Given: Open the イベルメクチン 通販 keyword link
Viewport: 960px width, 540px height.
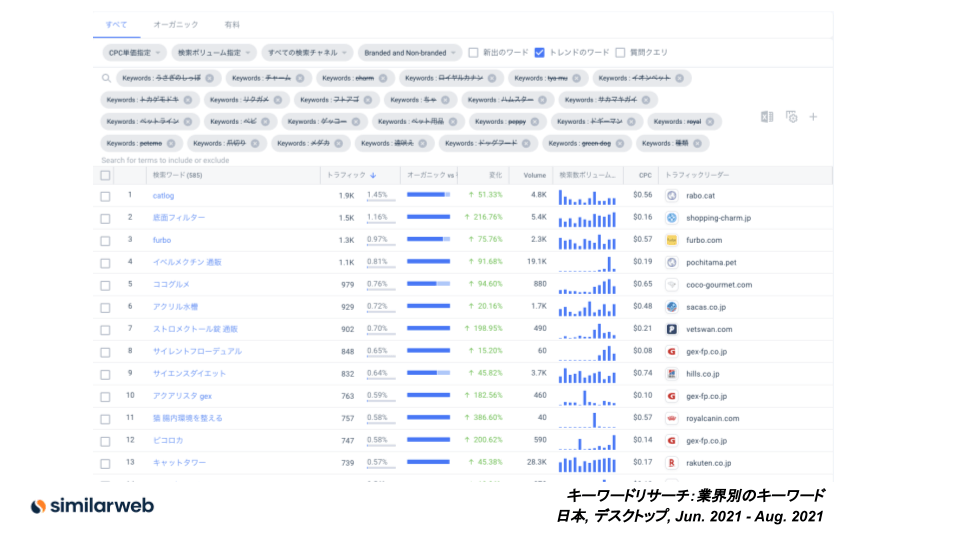Looking at the screenshot, I should click(x=187, y=262).
